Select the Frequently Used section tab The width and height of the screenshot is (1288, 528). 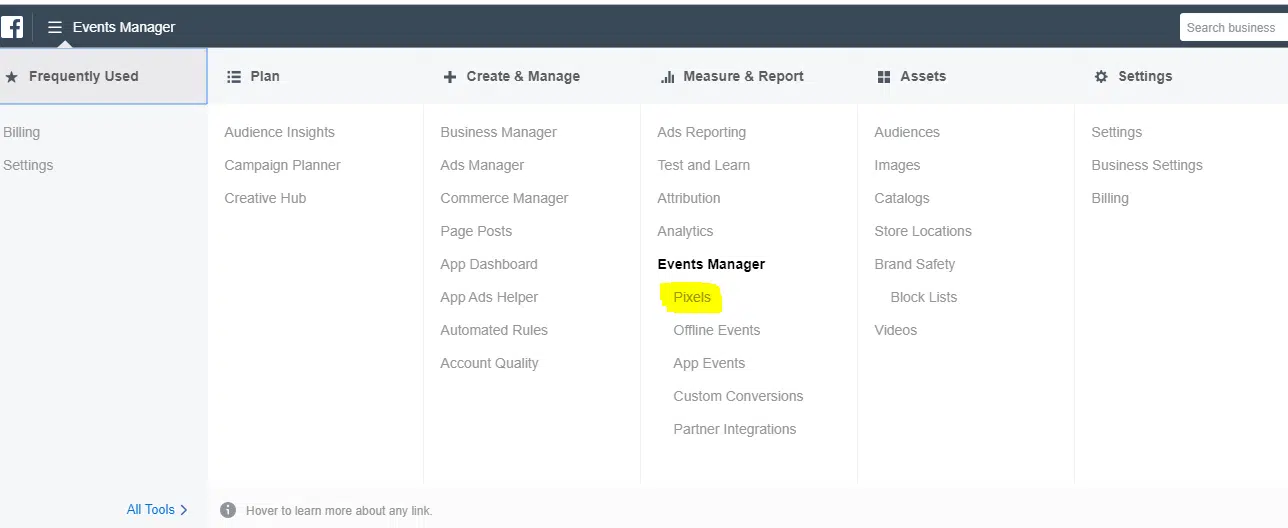click(x=104, y=76)
